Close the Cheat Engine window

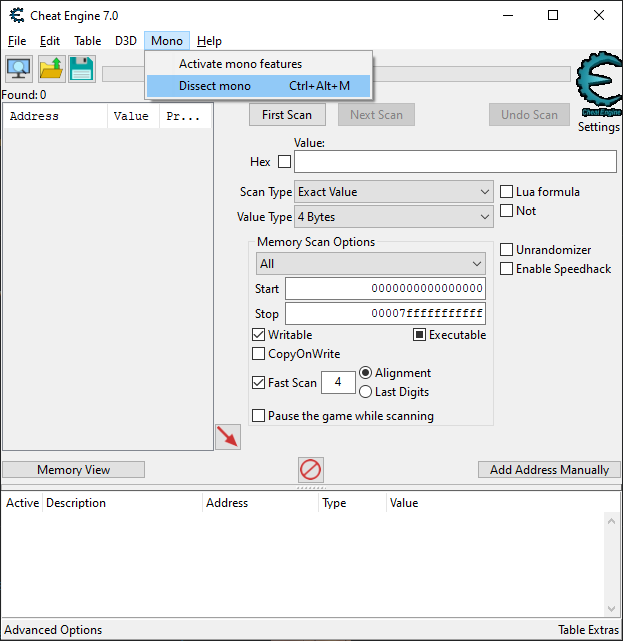click(599, 16)
